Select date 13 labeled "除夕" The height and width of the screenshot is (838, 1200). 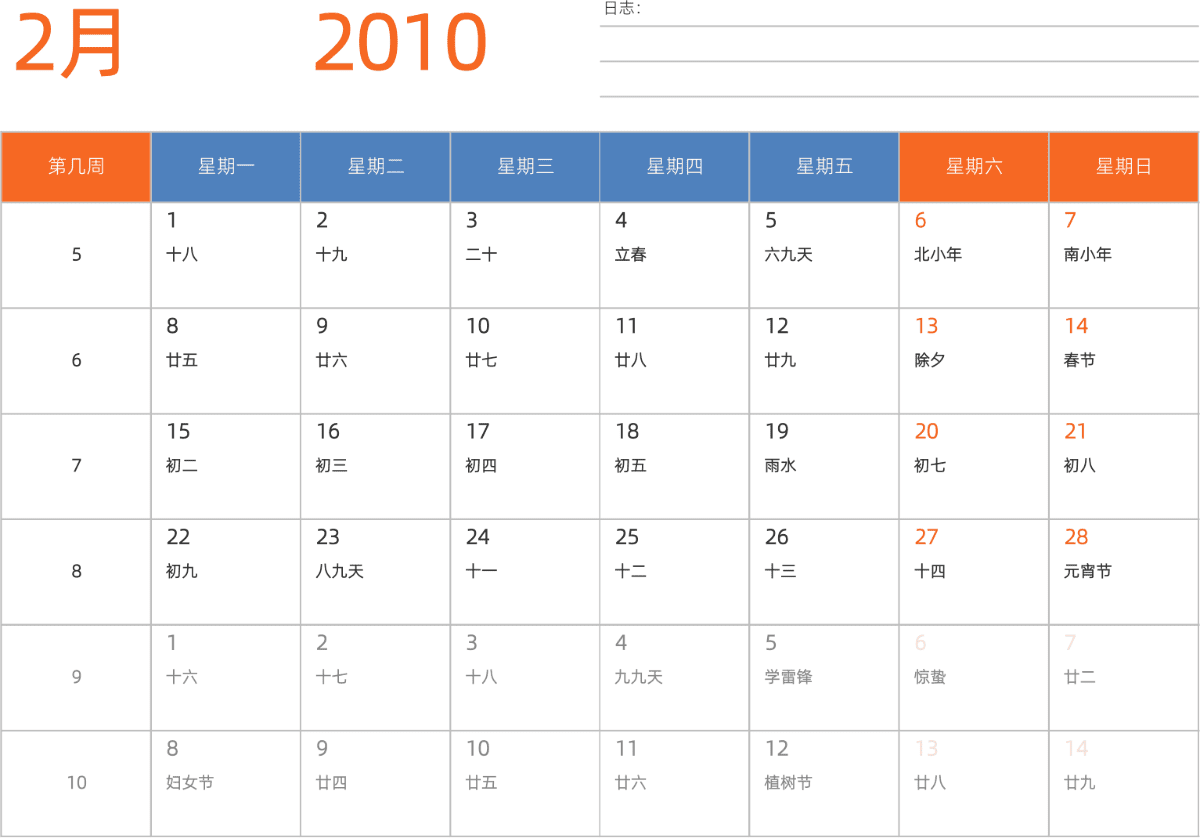(974, 361)
